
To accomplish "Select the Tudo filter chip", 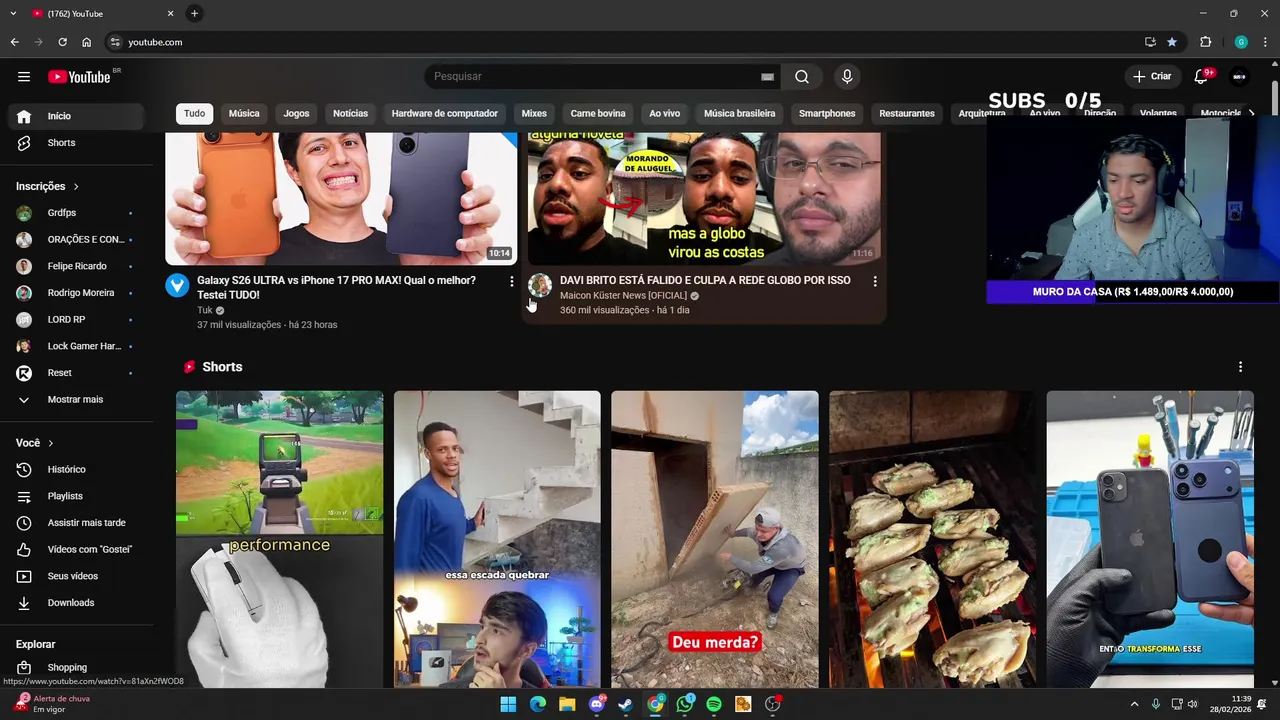I will pyautogui.click(x=194, y=113).
